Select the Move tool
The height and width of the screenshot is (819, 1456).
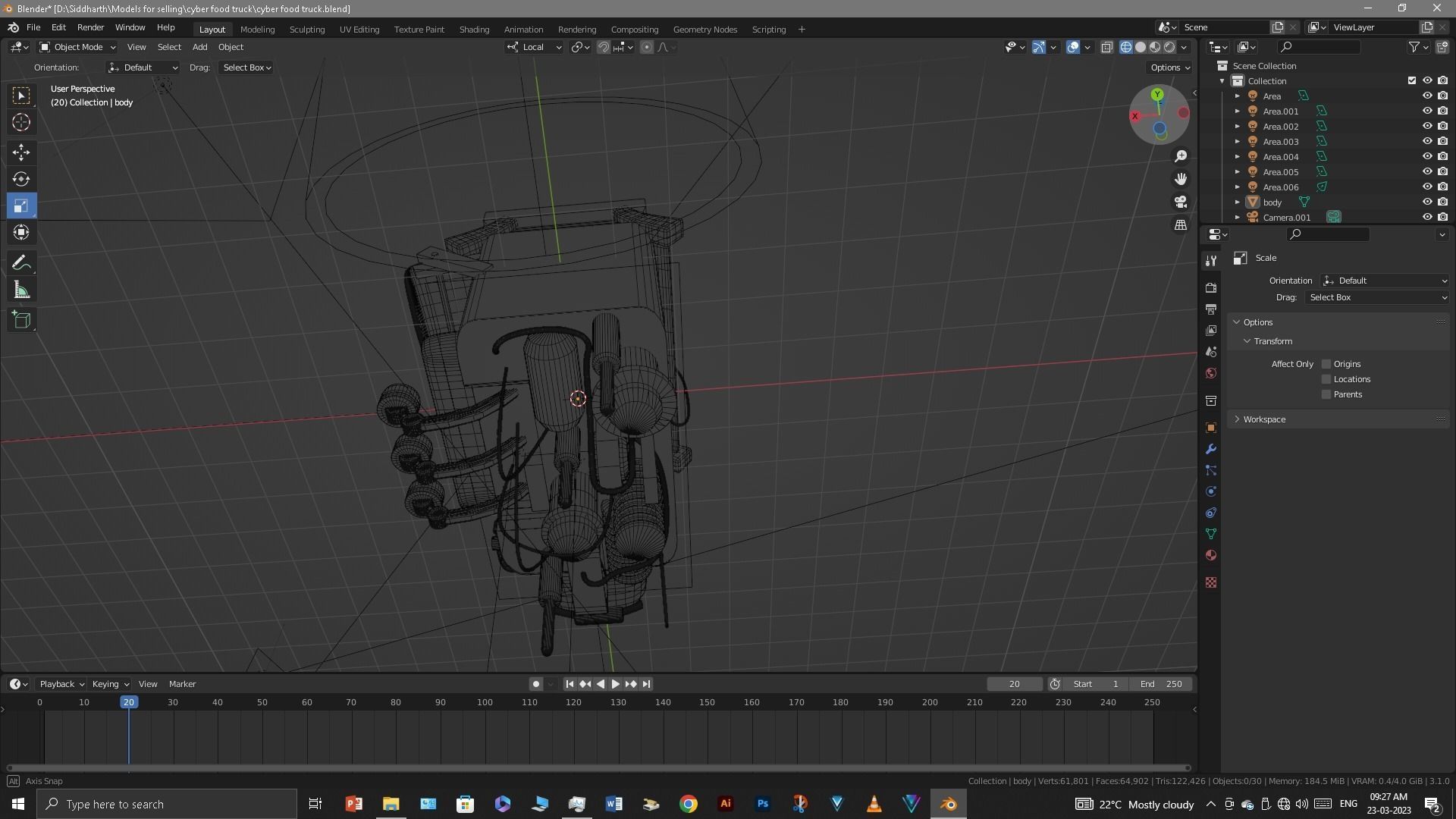pos(21,152)
